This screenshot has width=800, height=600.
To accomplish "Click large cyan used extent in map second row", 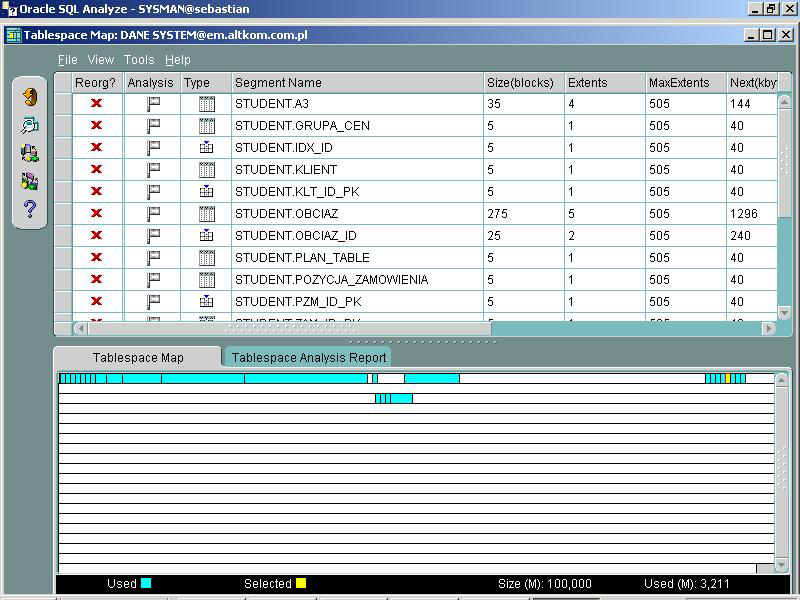I will tap(402, 398).
